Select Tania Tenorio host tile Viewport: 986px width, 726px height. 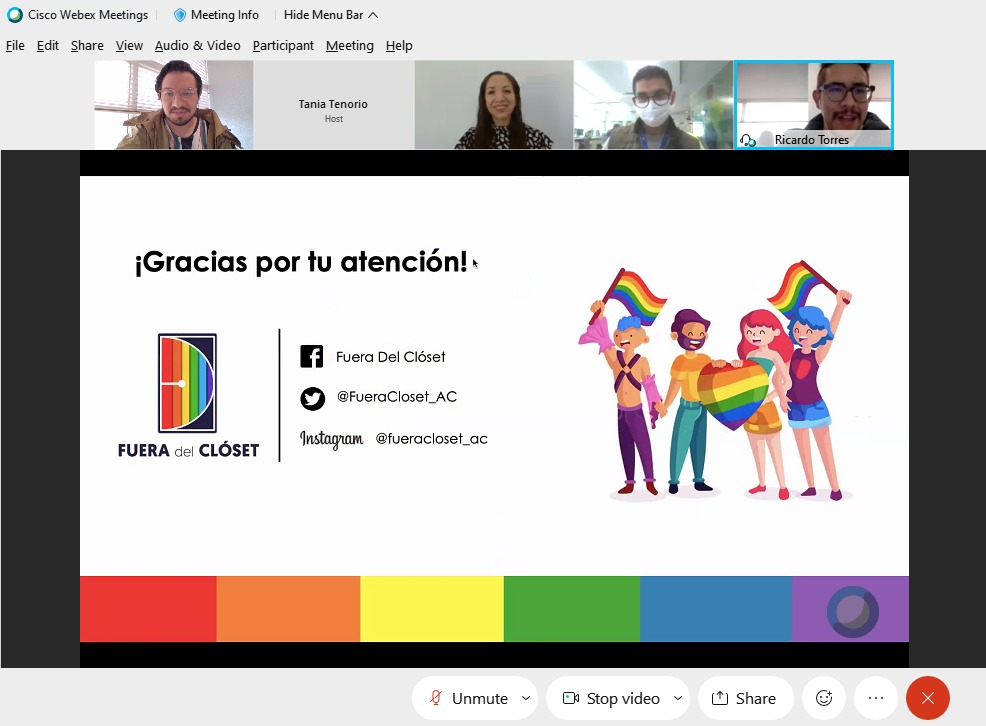pyautogui.click(x=333, y=104)
